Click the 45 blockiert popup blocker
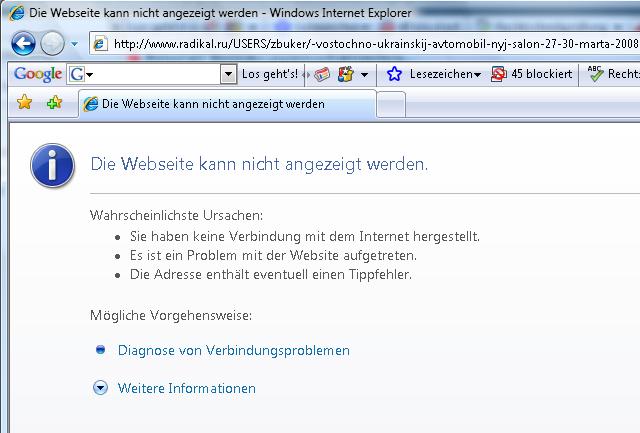640x433 pixels. [x=532, y=74]
